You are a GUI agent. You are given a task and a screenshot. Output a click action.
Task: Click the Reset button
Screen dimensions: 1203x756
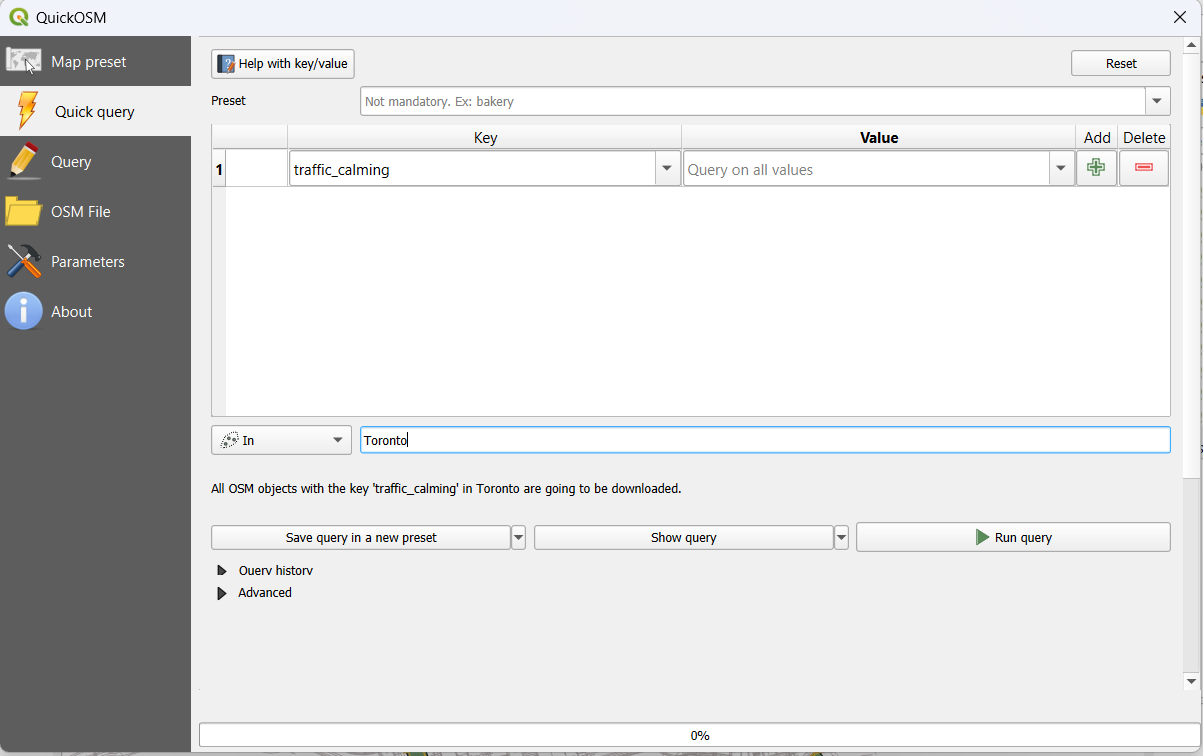click(1120, 63)
